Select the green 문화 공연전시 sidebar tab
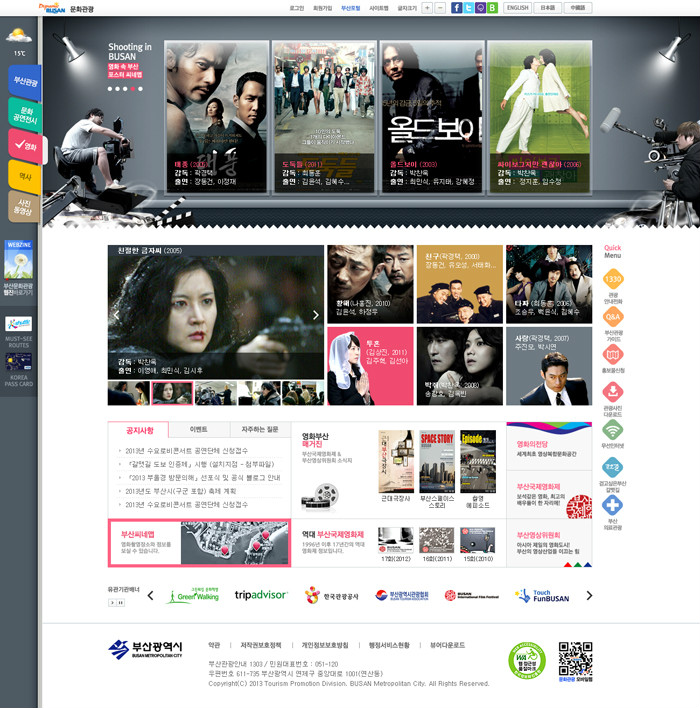 (x=25, y=115)
